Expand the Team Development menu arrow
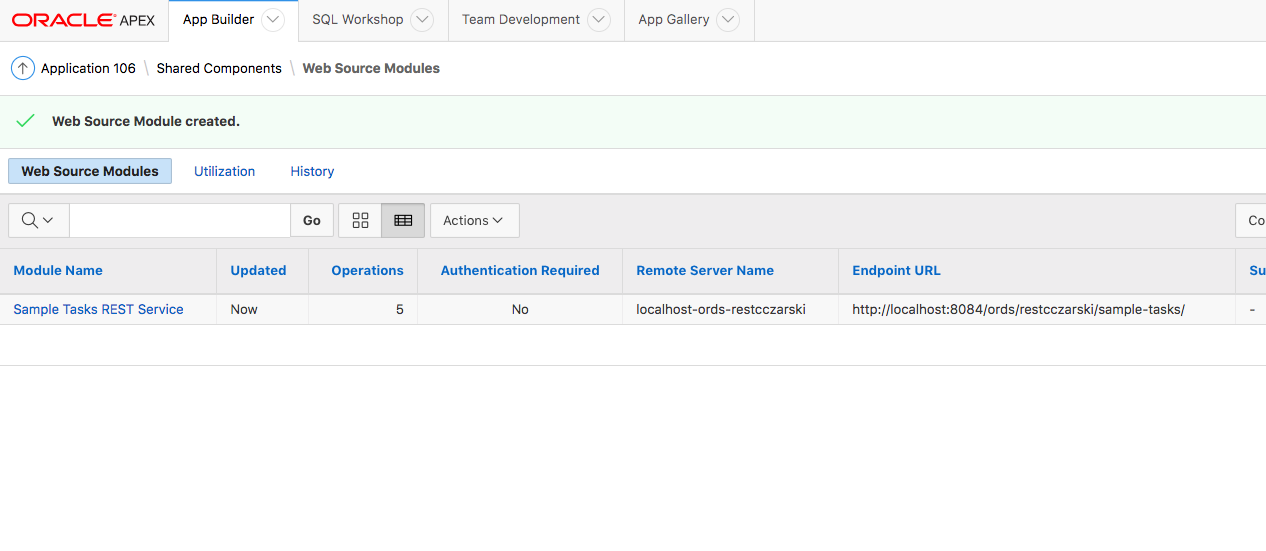1266x551 pixels. [598, 20]
